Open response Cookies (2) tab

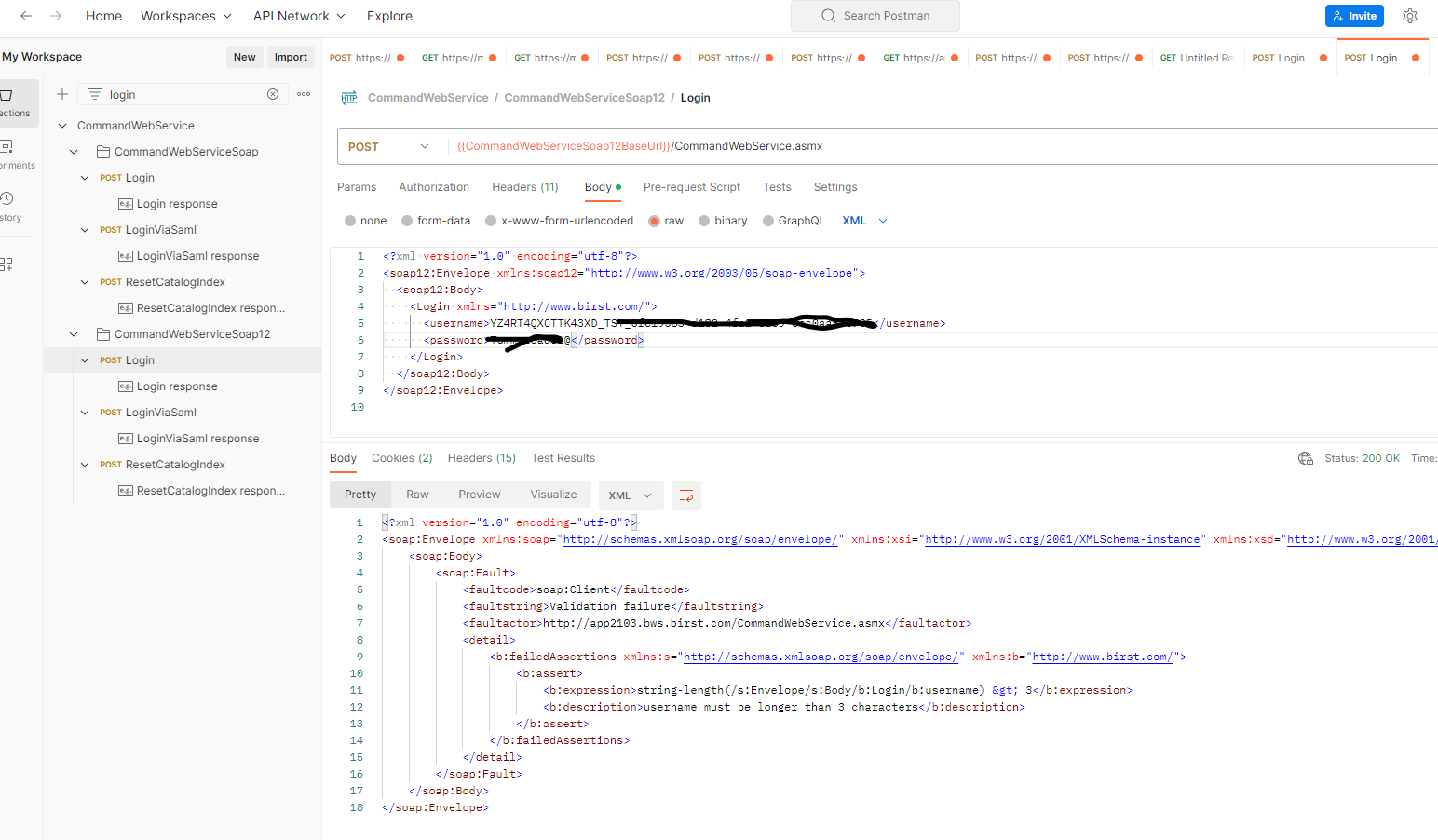(402, 458)
